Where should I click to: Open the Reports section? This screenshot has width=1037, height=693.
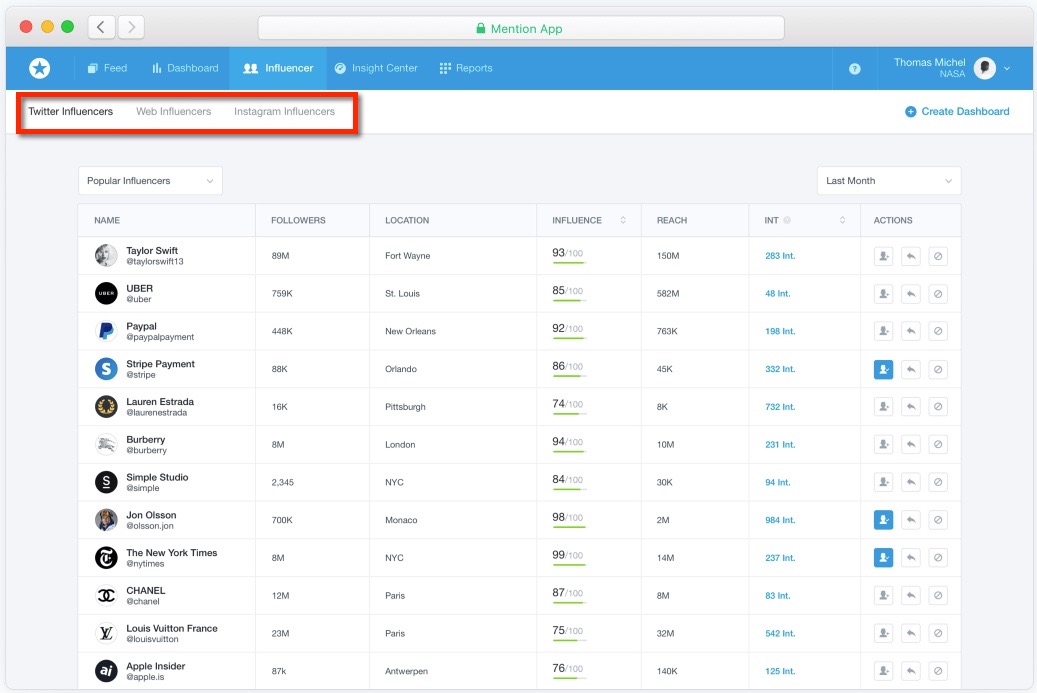466,68
